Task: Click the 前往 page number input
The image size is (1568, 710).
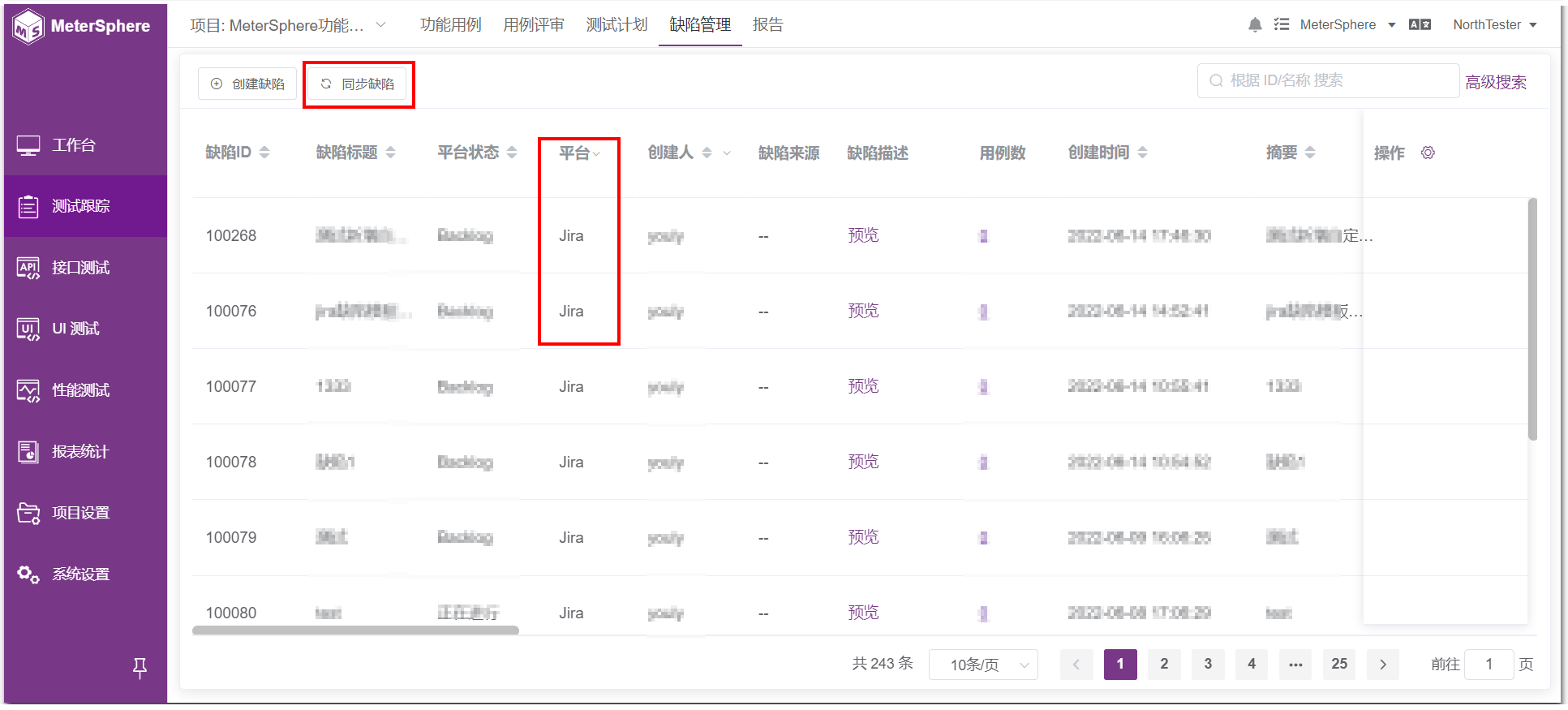Action: pos(1489,665)
